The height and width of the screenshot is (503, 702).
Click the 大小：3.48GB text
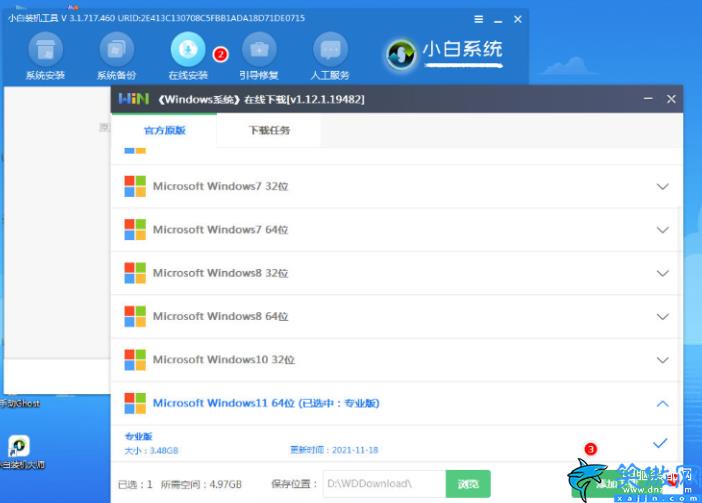point(151,450)
